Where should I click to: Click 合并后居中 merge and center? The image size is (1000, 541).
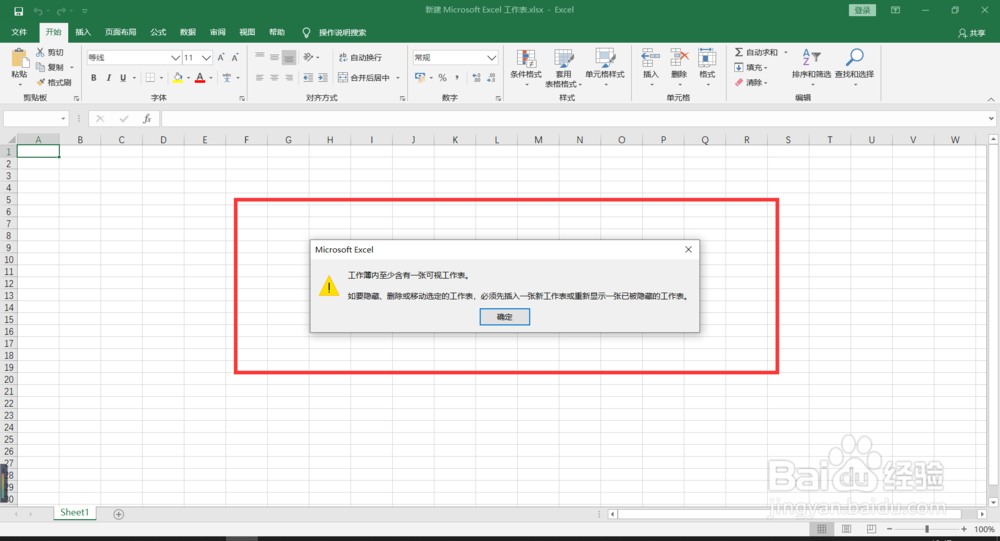coord(364,78)
